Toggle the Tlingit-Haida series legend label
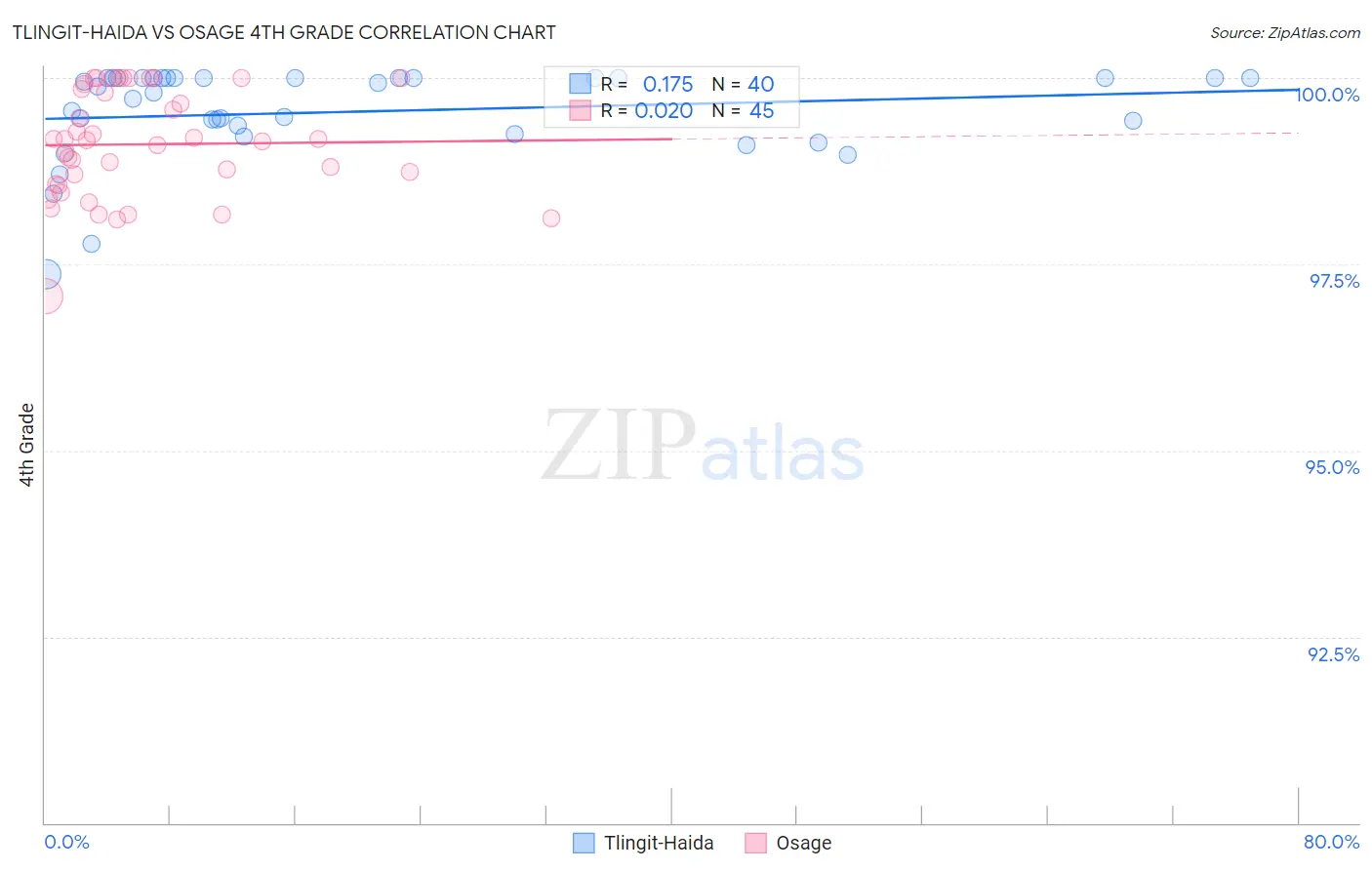Image resolution: width=1372 pixels, height=870 pixels. tap(659, 843)
